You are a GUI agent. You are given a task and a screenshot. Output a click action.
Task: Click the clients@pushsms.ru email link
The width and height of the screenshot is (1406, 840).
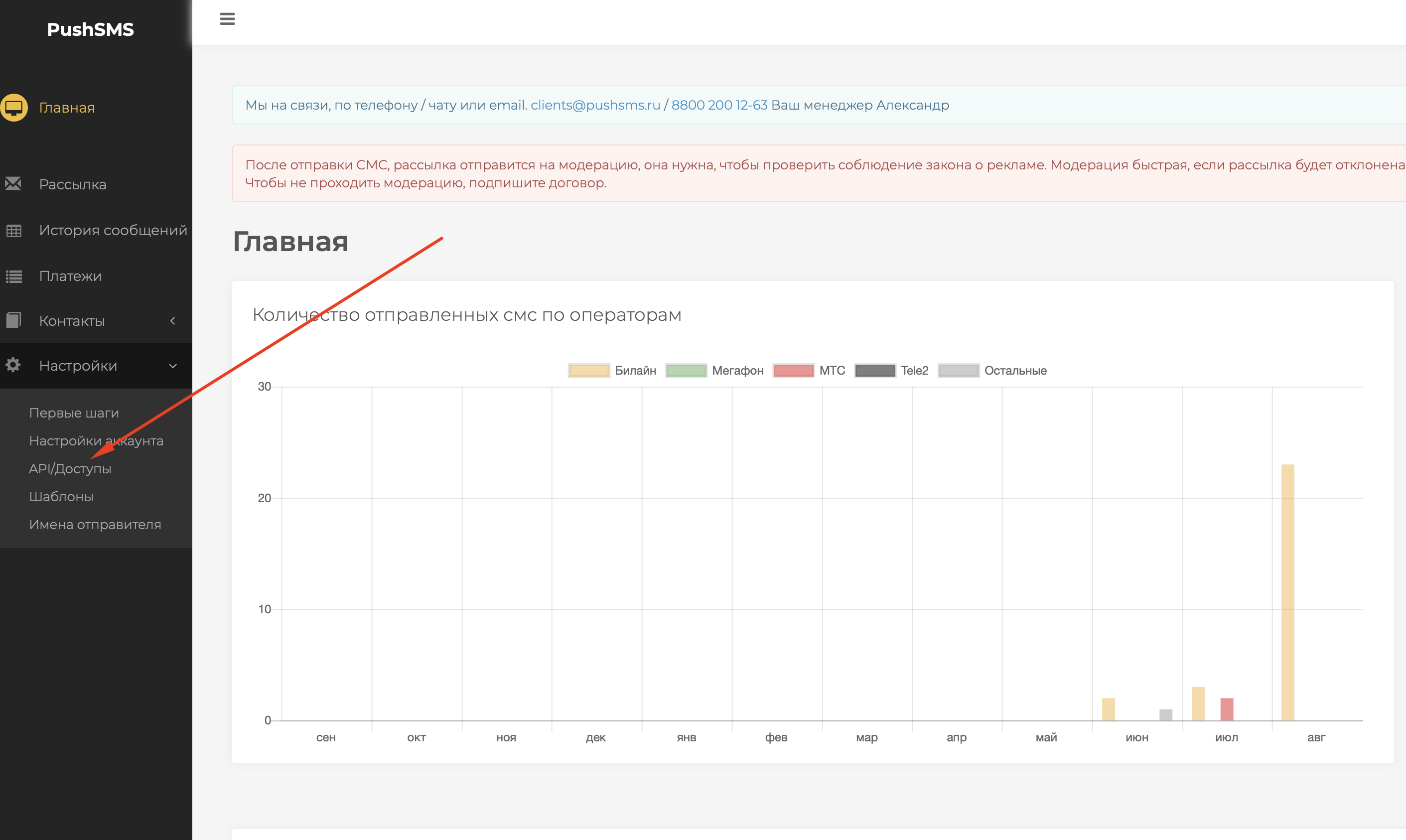[595, 105]
